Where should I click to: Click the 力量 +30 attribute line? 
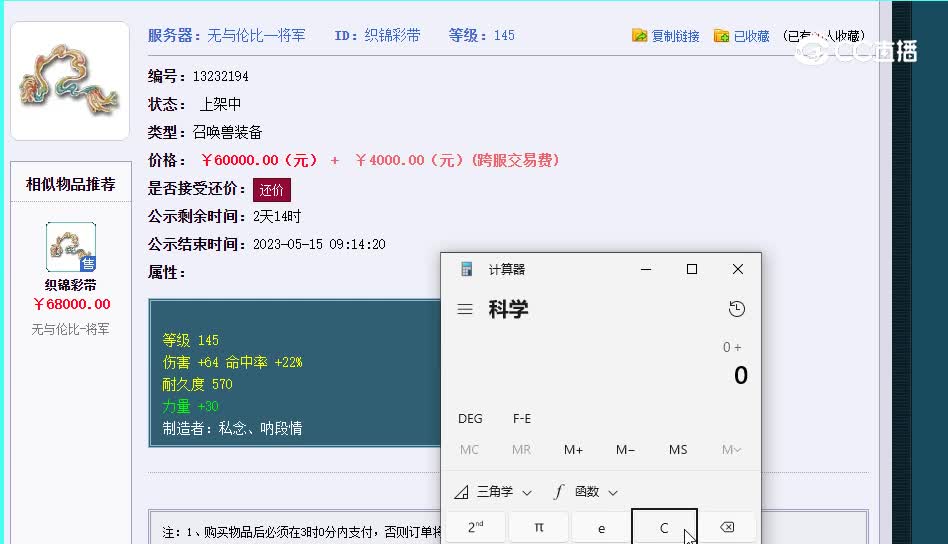[190, 406]
